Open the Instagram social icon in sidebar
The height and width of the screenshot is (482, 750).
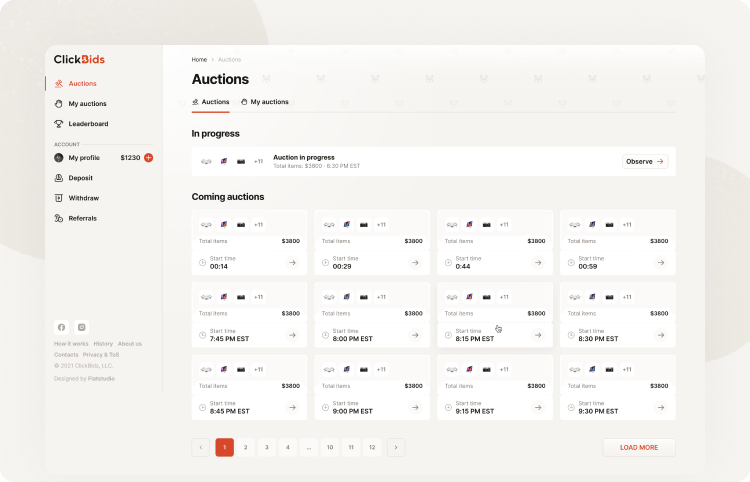(x=82, y=327)
